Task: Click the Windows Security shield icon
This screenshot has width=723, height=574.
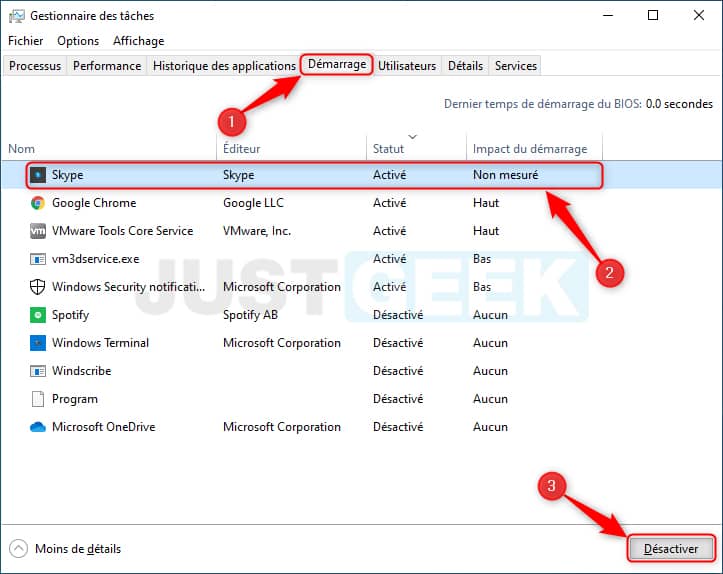Action: point(38,287)
